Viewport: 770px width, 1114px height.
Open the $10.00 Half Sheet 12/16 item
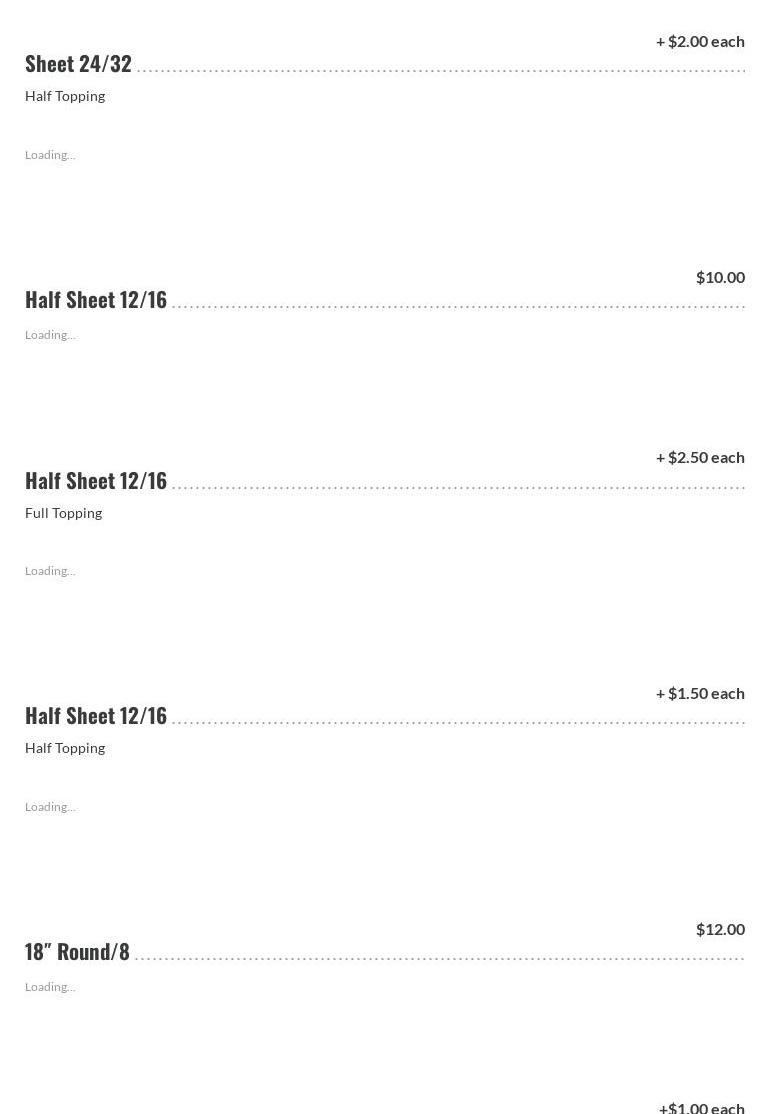coord(96,299)
